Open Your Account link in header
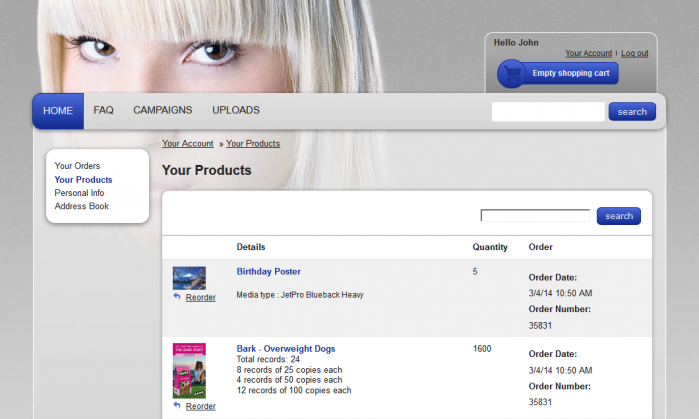This screenshot has width=699, height=419. [x=588, y=53]
